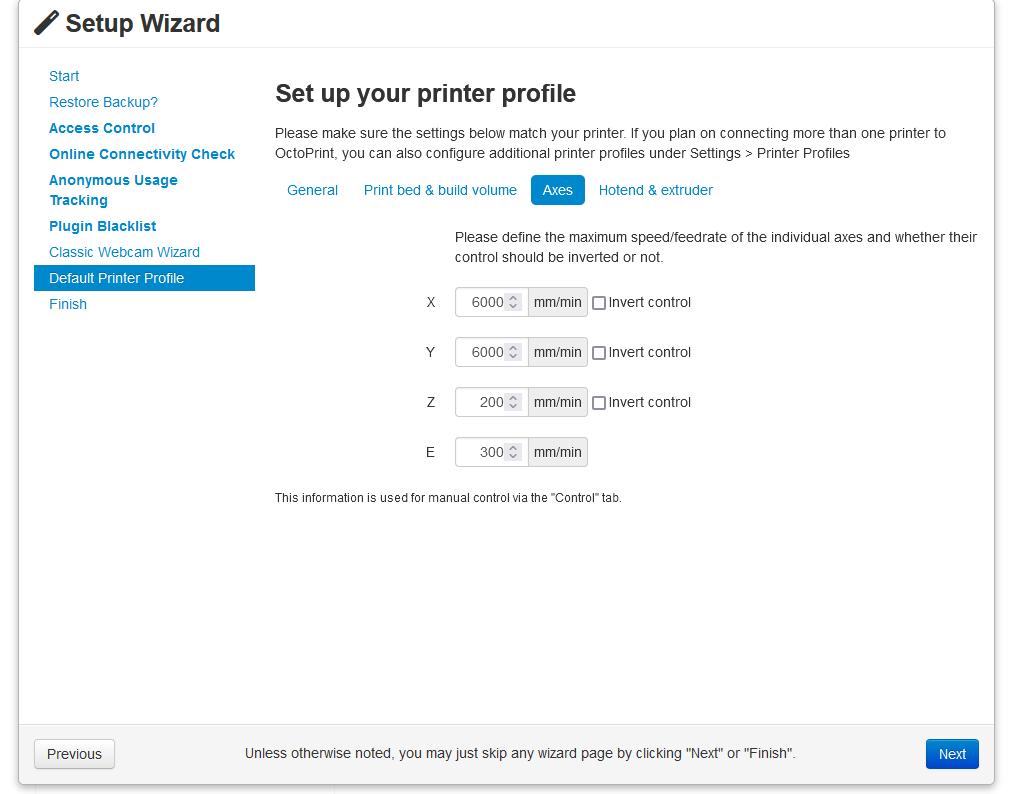Open the Print bed & build volume tab
The height and width of the screenshot is (794, 1009).
pos(440,190)
